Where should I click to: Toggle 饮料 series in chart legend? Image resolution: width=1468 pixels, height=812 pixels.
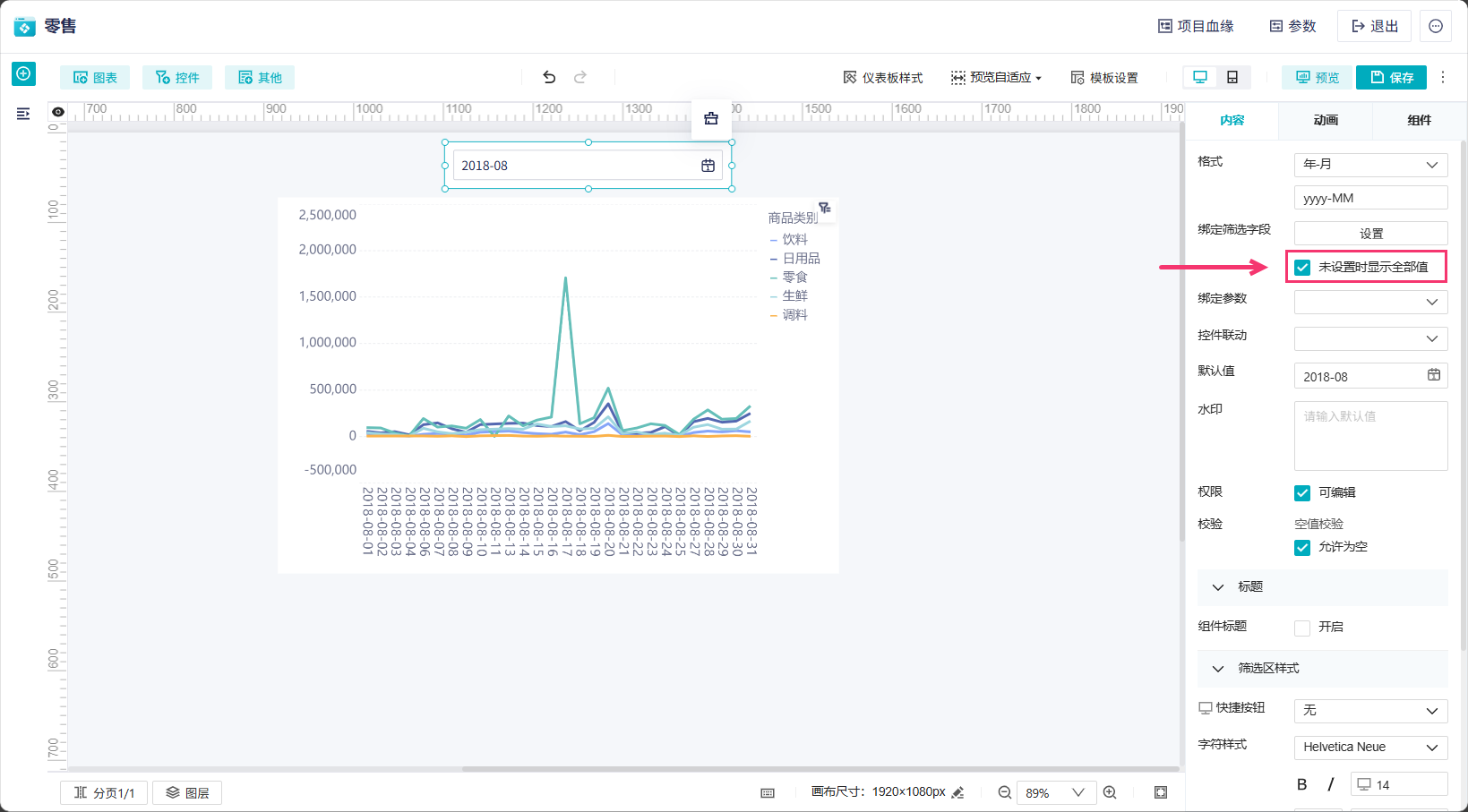[x=789, y=240]
